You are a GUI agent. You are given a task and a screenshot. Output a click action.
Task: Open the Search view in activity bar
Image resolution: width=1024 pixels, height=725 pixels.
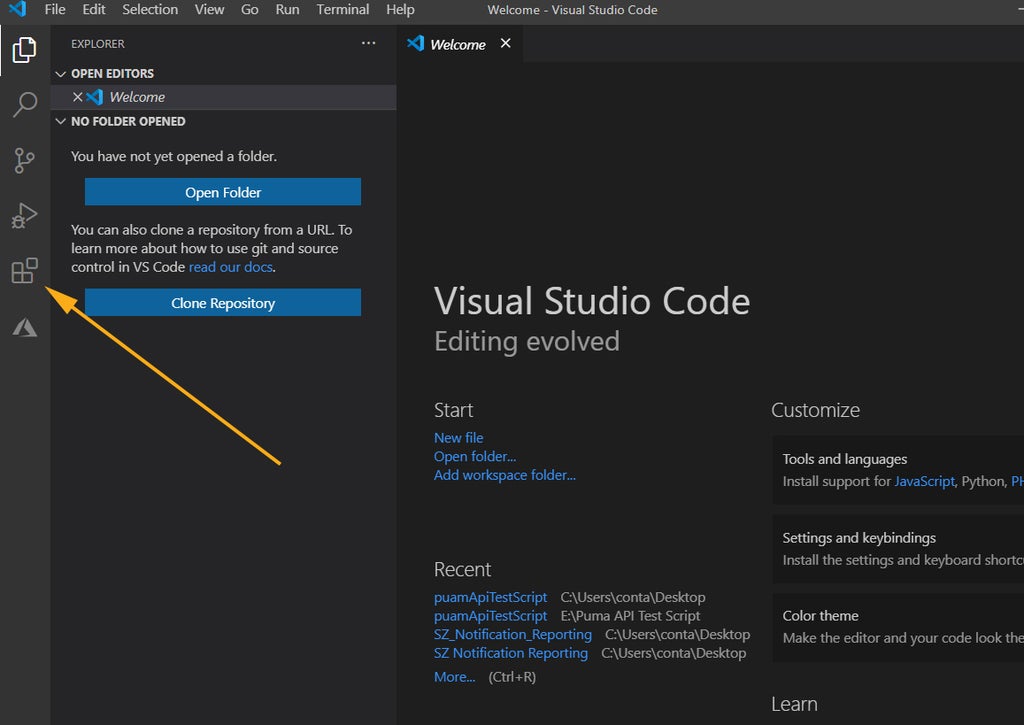[x=25, y=104]
